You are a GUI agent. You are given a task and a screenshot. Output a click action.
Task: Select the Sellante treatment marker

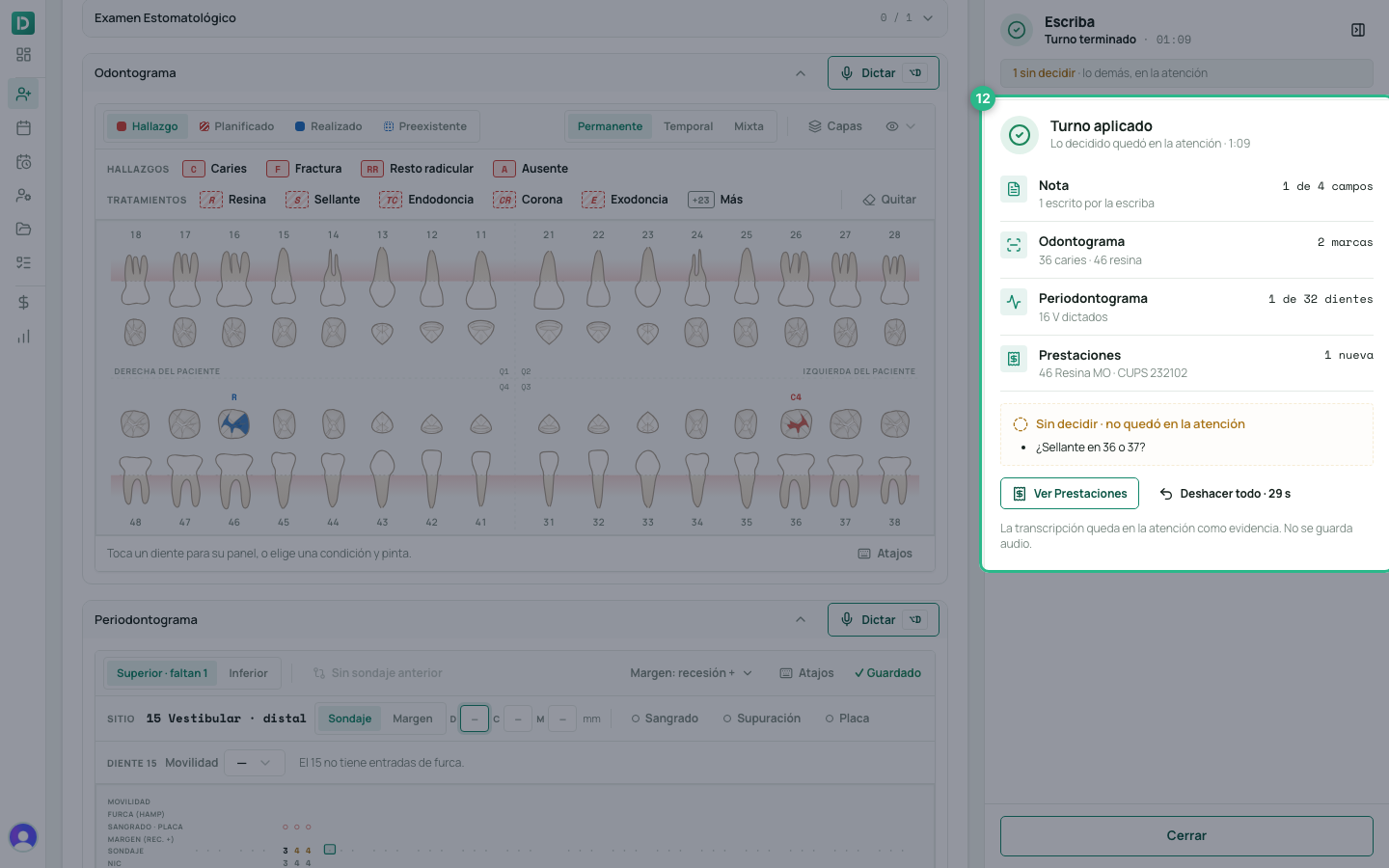click(322, 200)
